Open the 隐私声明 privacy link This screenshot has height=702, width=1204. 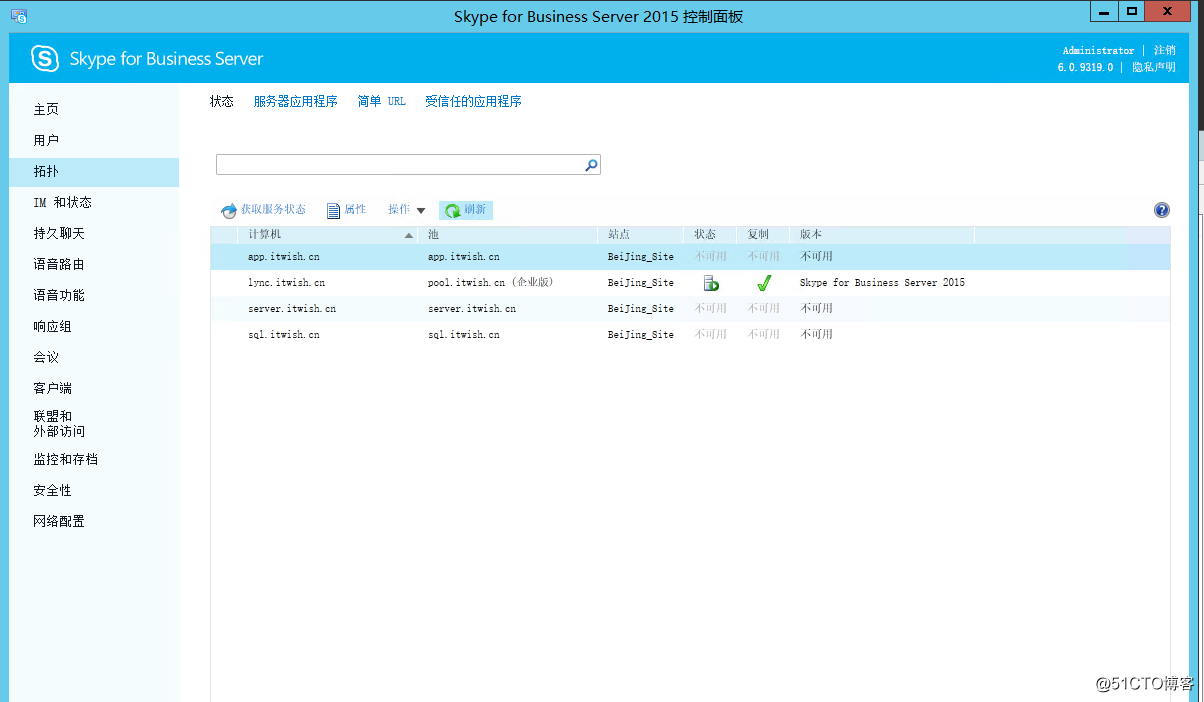1154,67
